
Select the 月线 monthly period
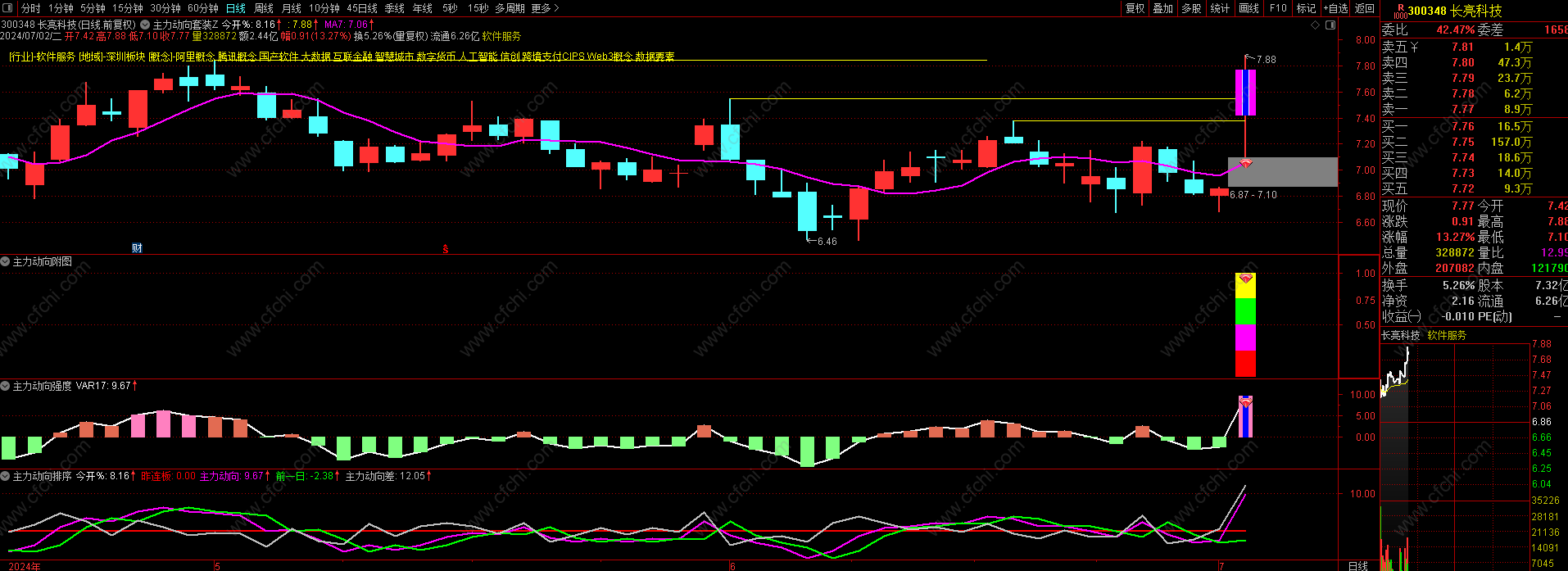(x=292, y=8)
